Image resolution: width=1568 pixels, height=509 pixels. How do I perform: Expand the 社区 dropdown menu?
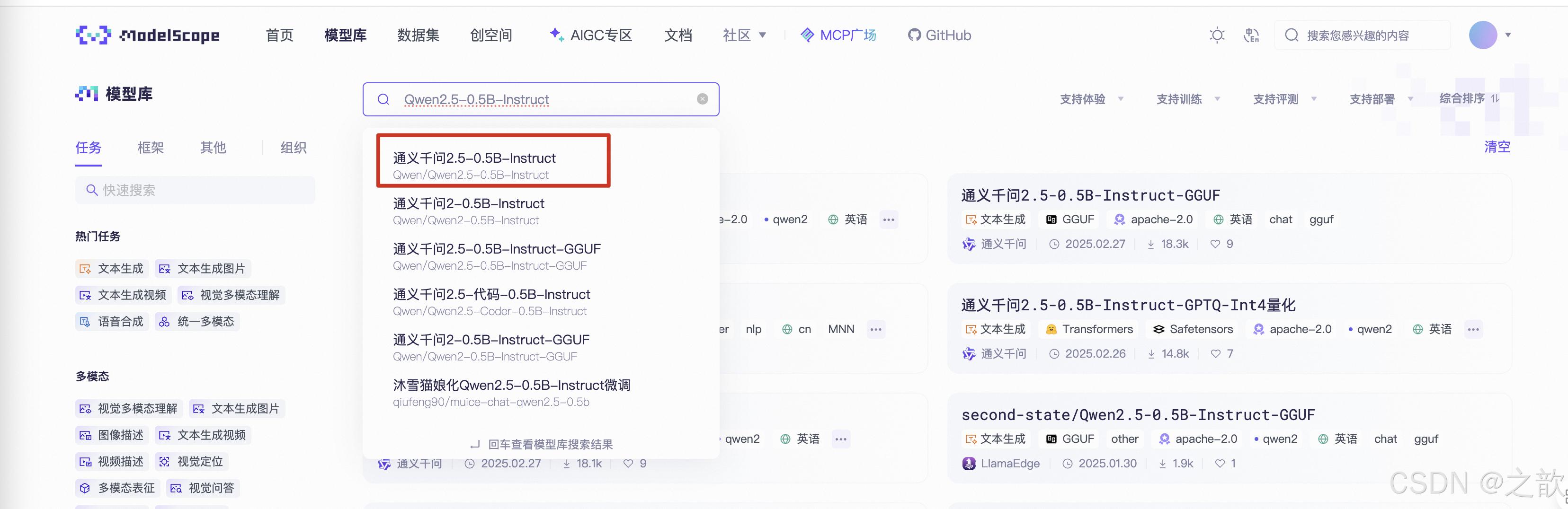[x=744, y=35]
